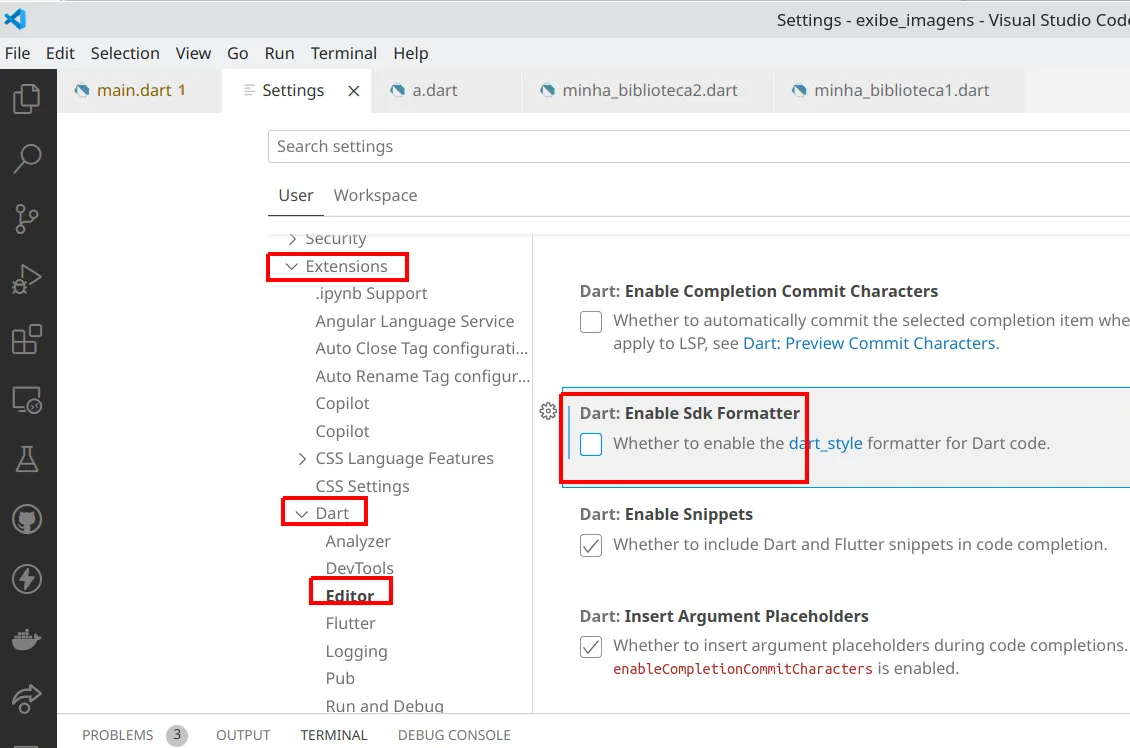
Task: Open the Docker whale icon
Action: (x=27, y=639)
